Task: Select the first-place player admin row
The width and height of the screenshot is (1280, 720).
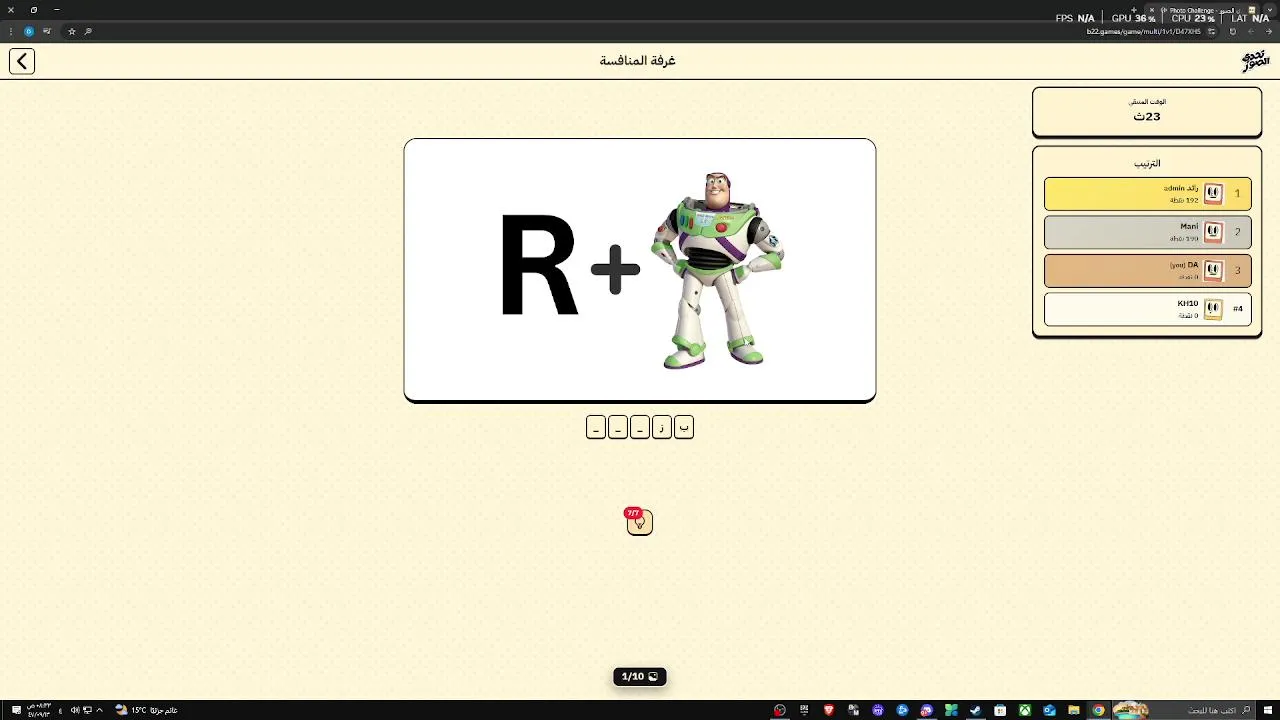Action: (x=1147, y=194)
